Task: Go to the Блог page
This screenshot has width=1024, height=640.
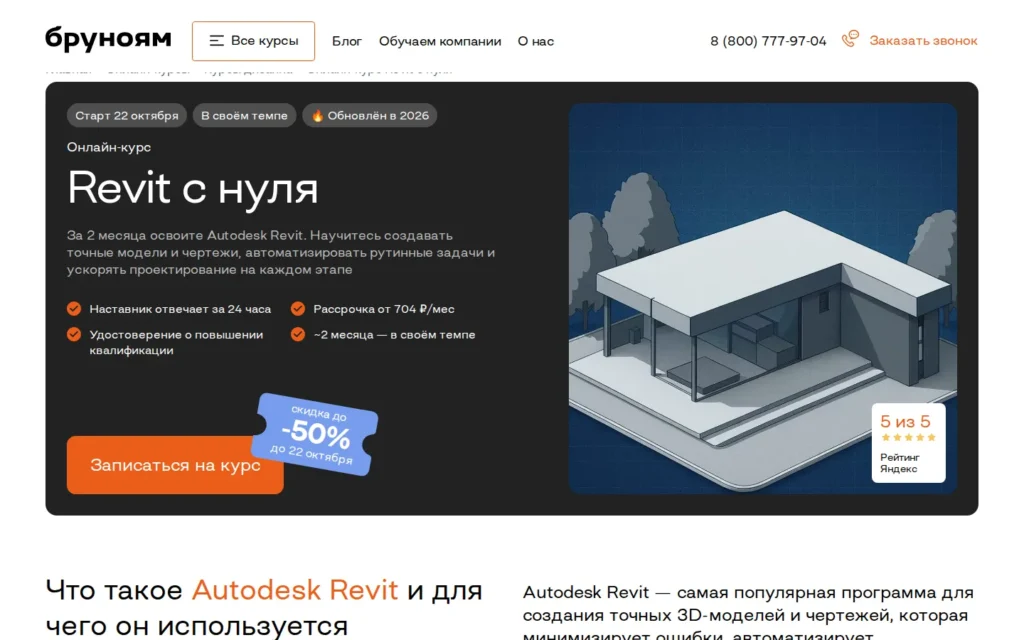Action: tap(346, 41)
